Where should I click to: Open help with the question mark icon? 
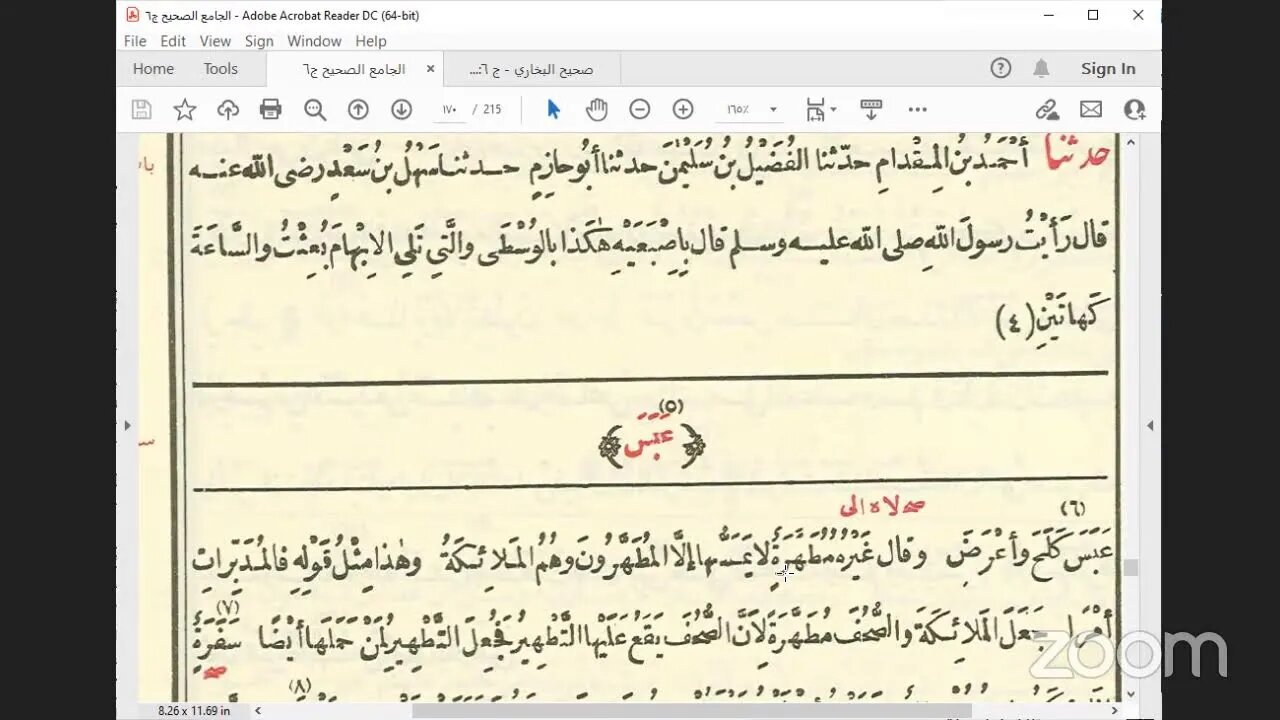tap(1001, 69)
